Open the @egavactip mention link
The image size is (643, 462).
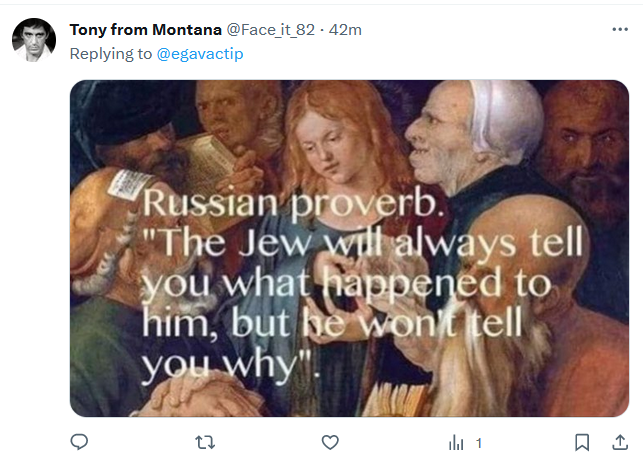[200, 54]
